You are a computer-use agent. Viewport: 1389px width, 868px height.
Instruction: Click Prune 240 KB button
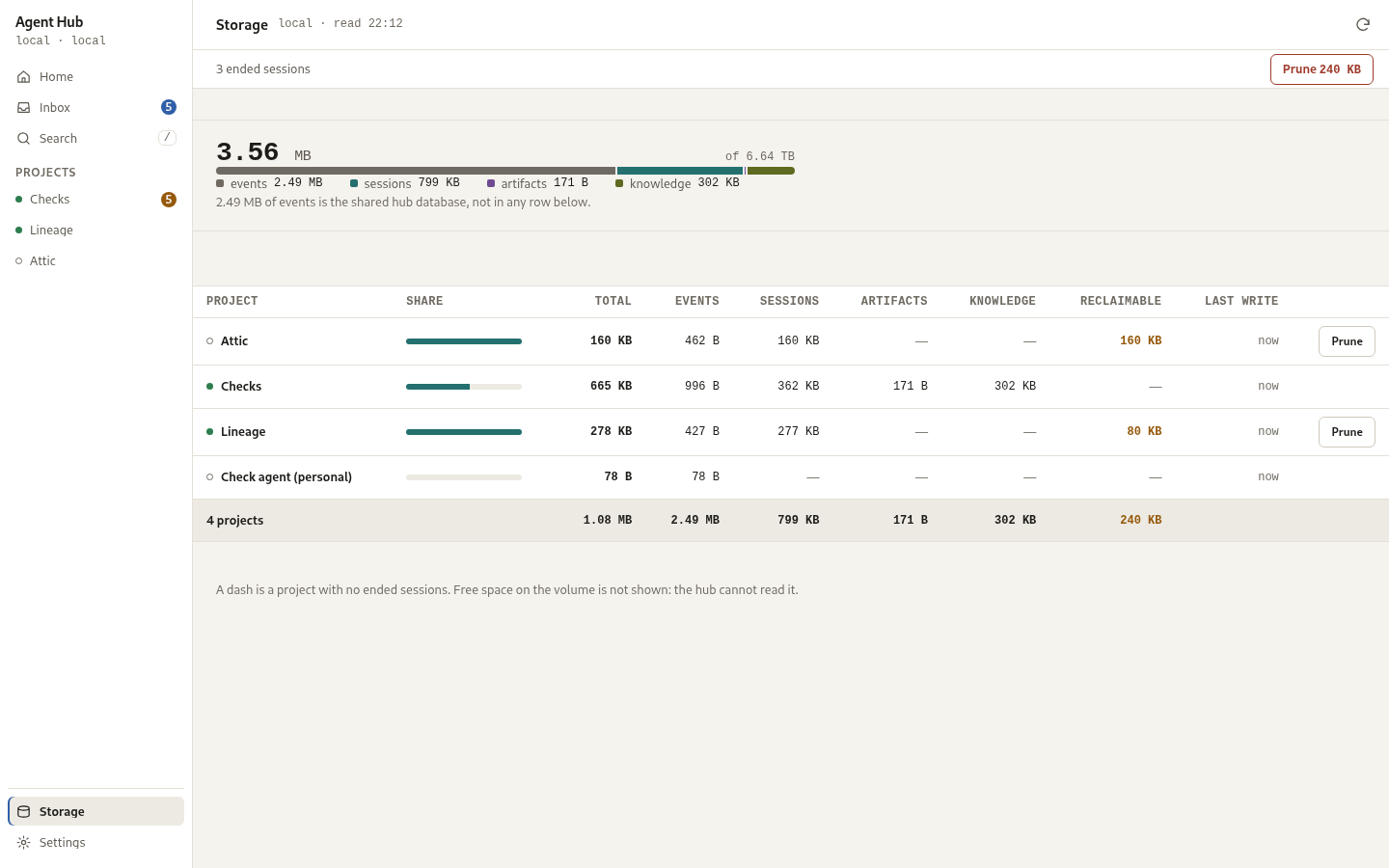tap(1321, 69)
